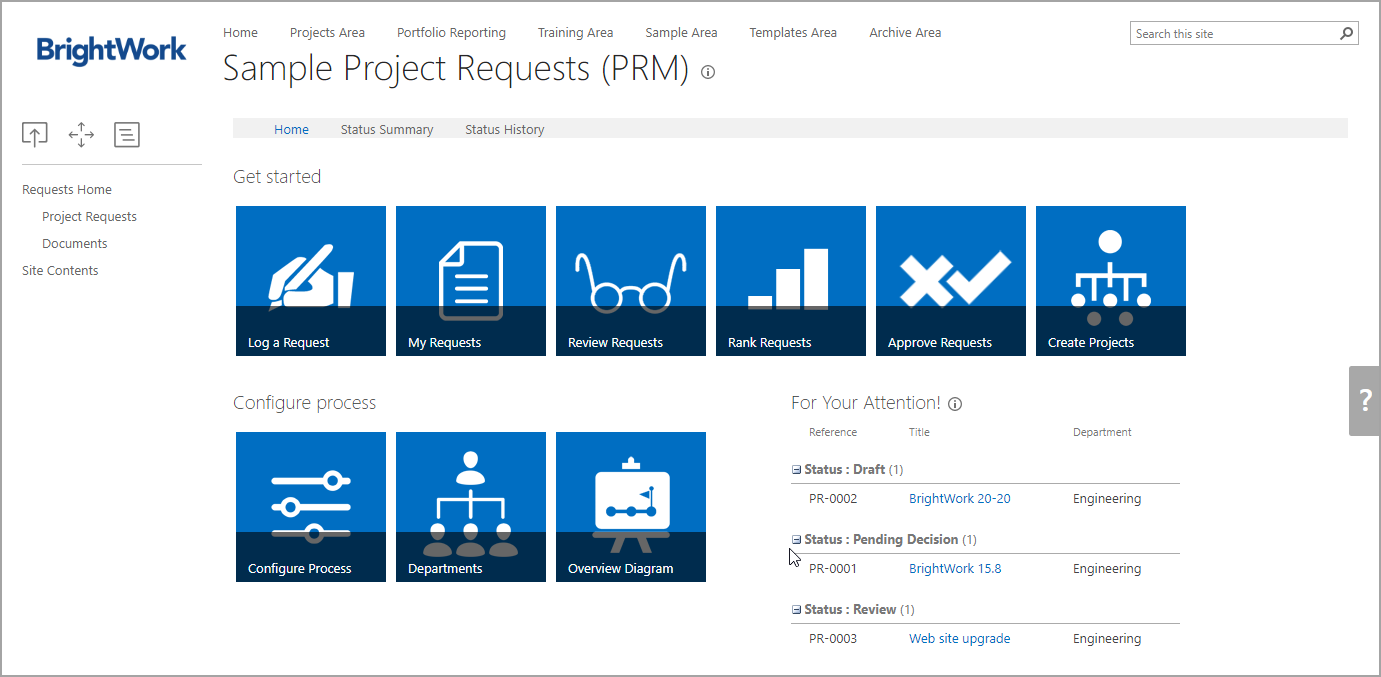Open the Log a Request tile

coord(310,281)
